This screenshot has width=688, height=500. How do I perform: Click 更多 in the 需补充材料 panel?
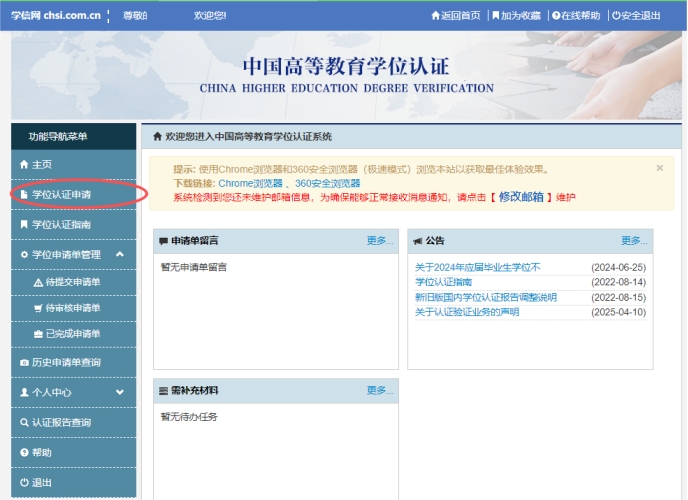[380, 390]
